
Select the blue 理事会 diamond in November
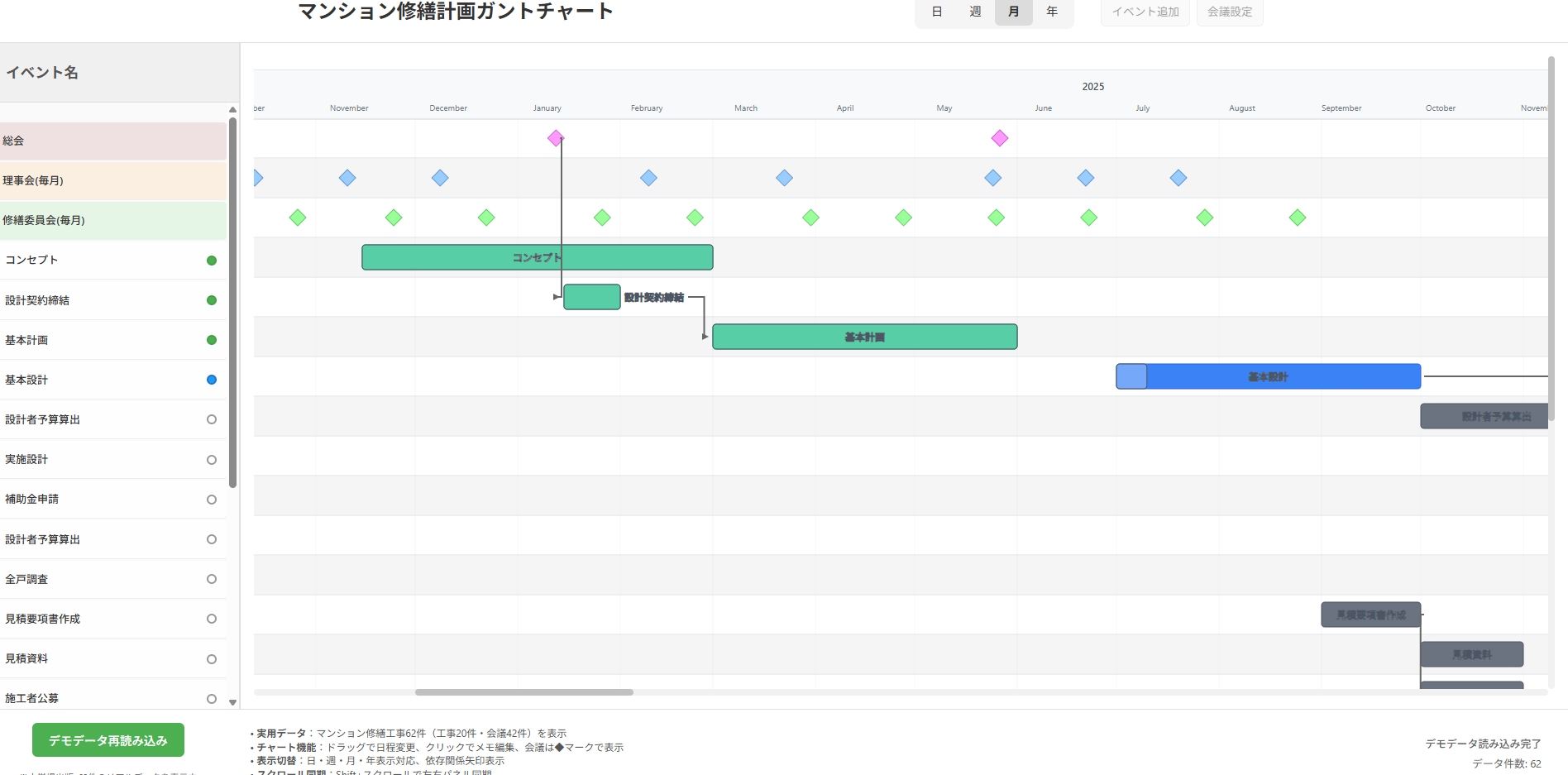click(347, 178)
